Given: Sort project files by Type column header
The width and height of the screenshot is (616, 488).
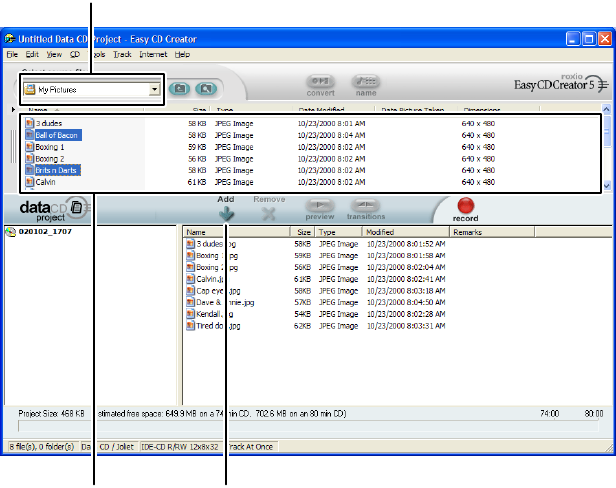Looking at the screenshot, I should [x=338, y=232].
